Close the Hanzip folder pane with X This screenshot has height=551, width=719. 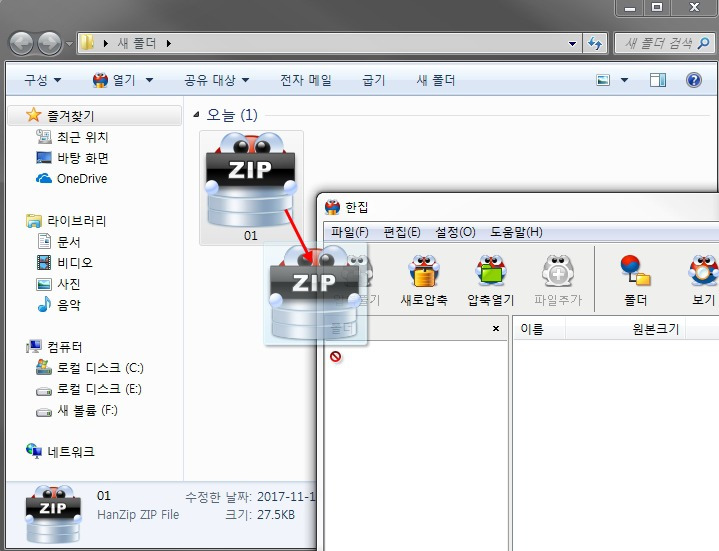point(496,328)
